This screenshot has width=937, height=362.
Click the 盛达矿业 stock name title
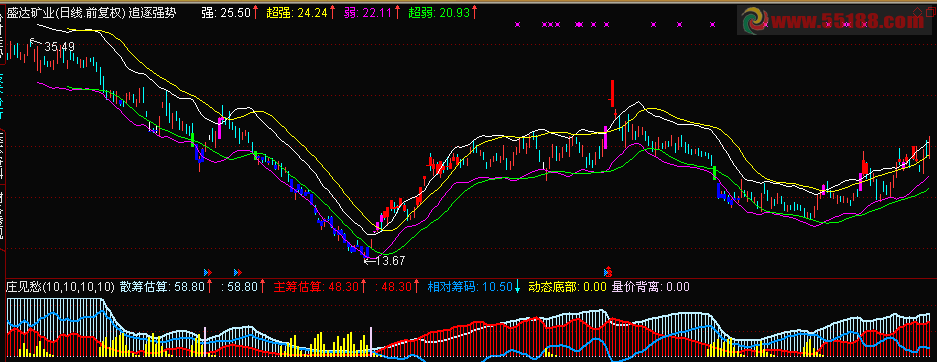click(30, 12)
